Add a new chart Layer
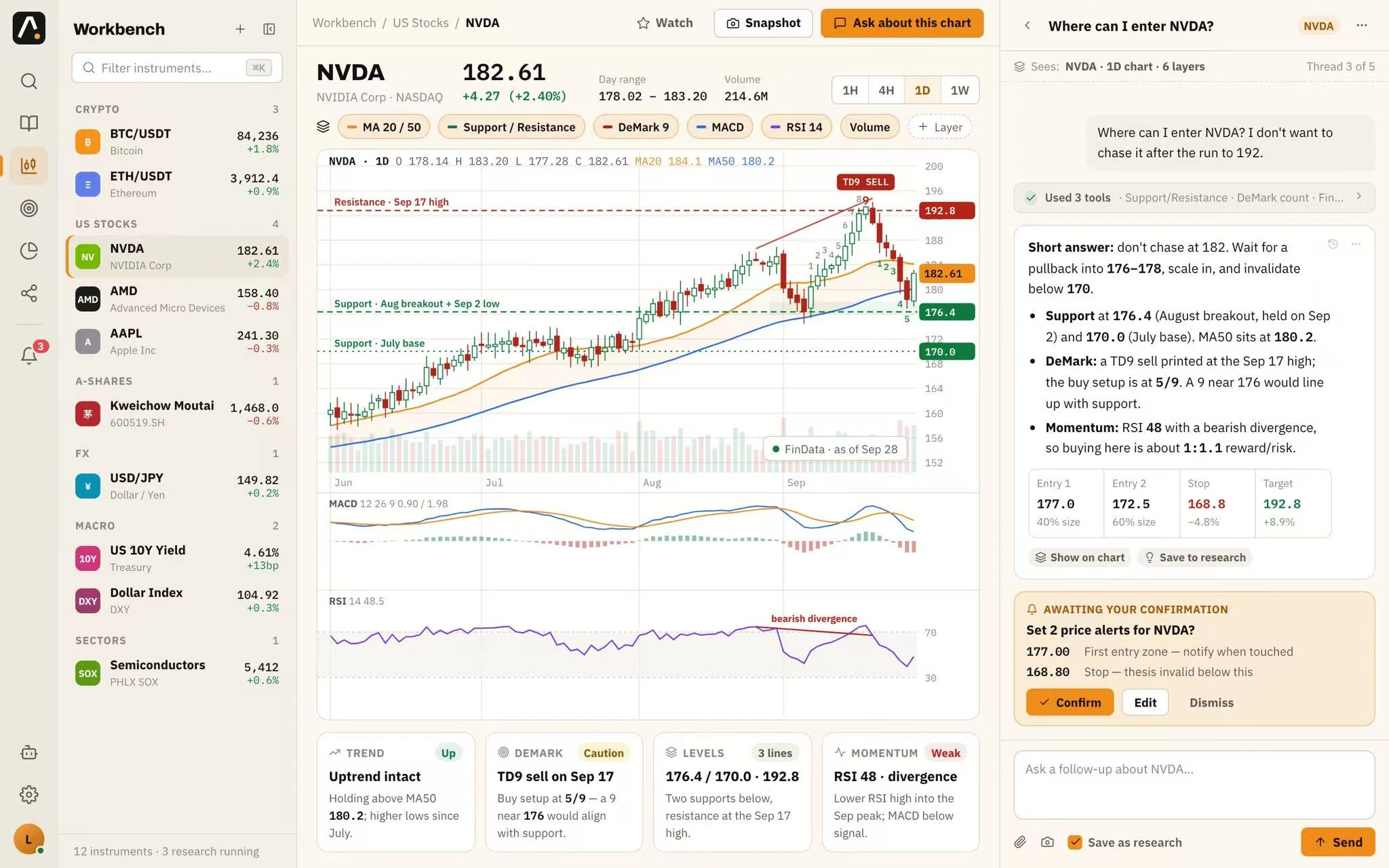Screen dimensions: 1389x868 (940, 127)
